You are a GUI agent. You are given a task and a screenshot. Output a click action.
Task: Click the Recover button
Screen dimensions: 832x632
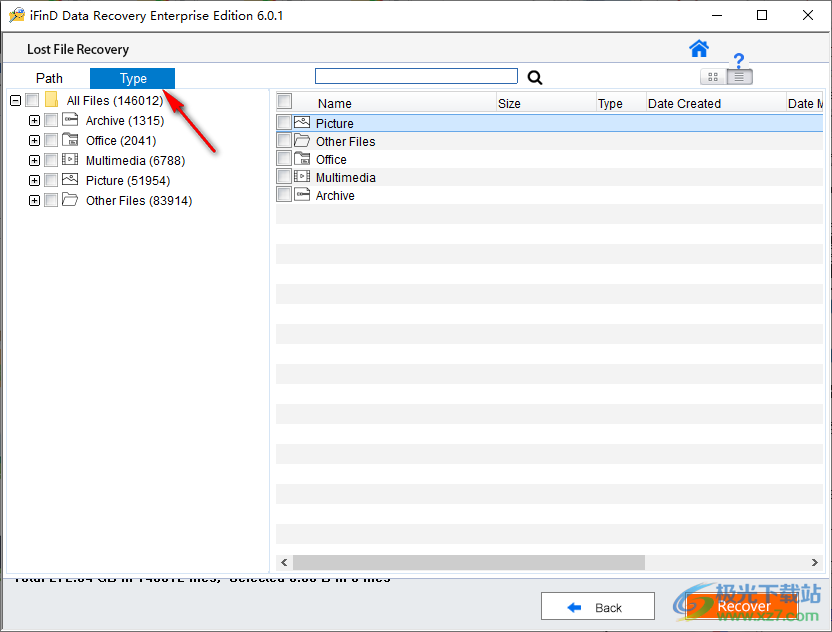click(744, 606)
